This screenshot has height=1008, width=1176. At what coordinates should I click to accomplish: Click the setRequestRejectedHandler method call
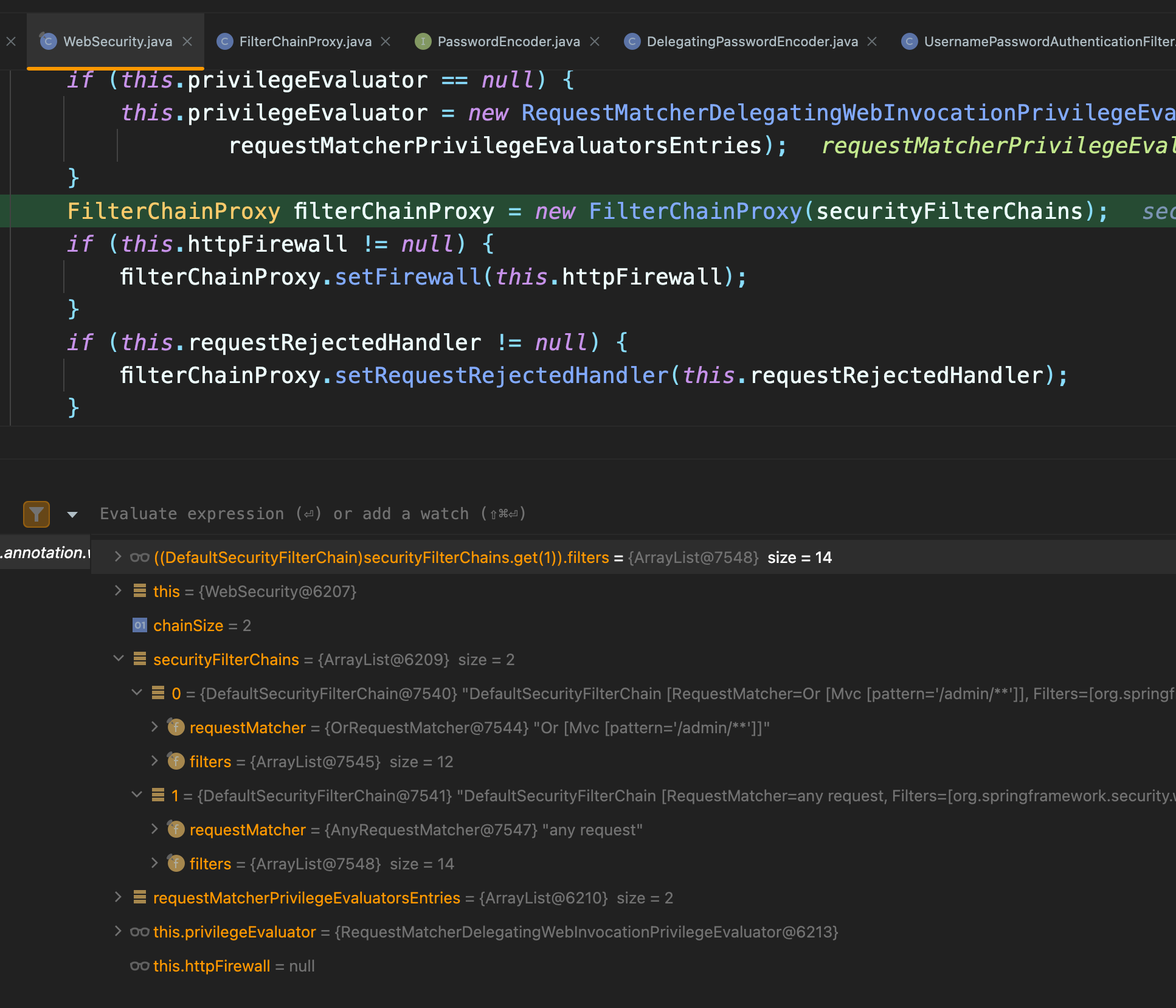point(501,376)
